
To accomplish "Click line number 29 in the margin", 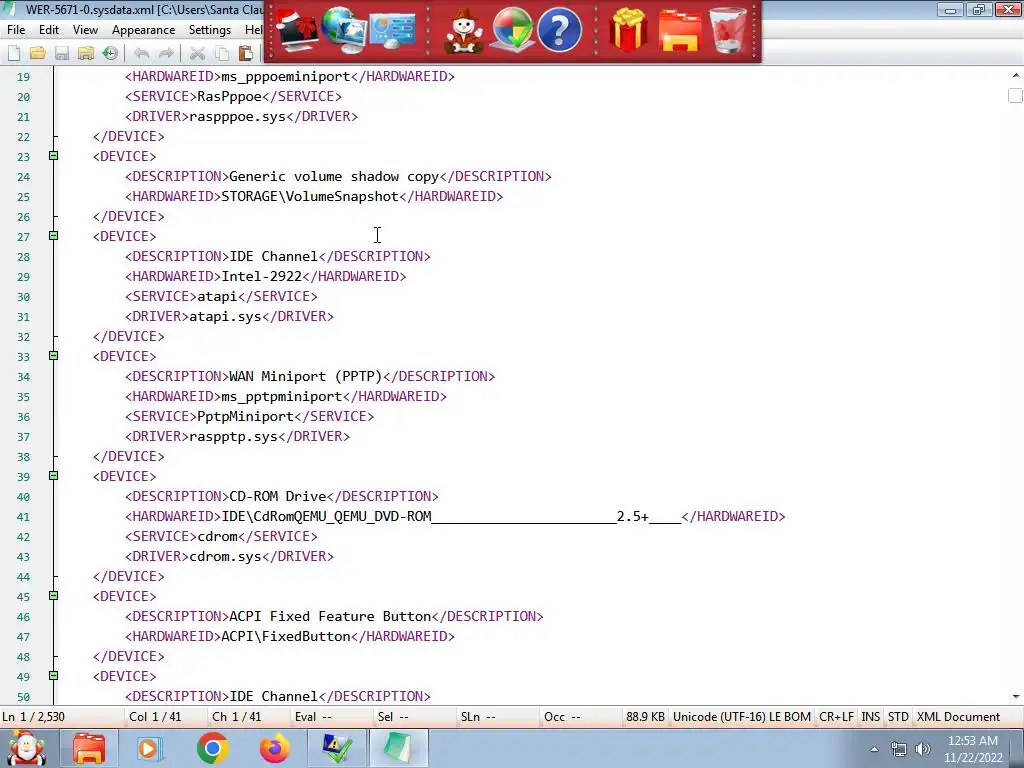I will 24,277.
